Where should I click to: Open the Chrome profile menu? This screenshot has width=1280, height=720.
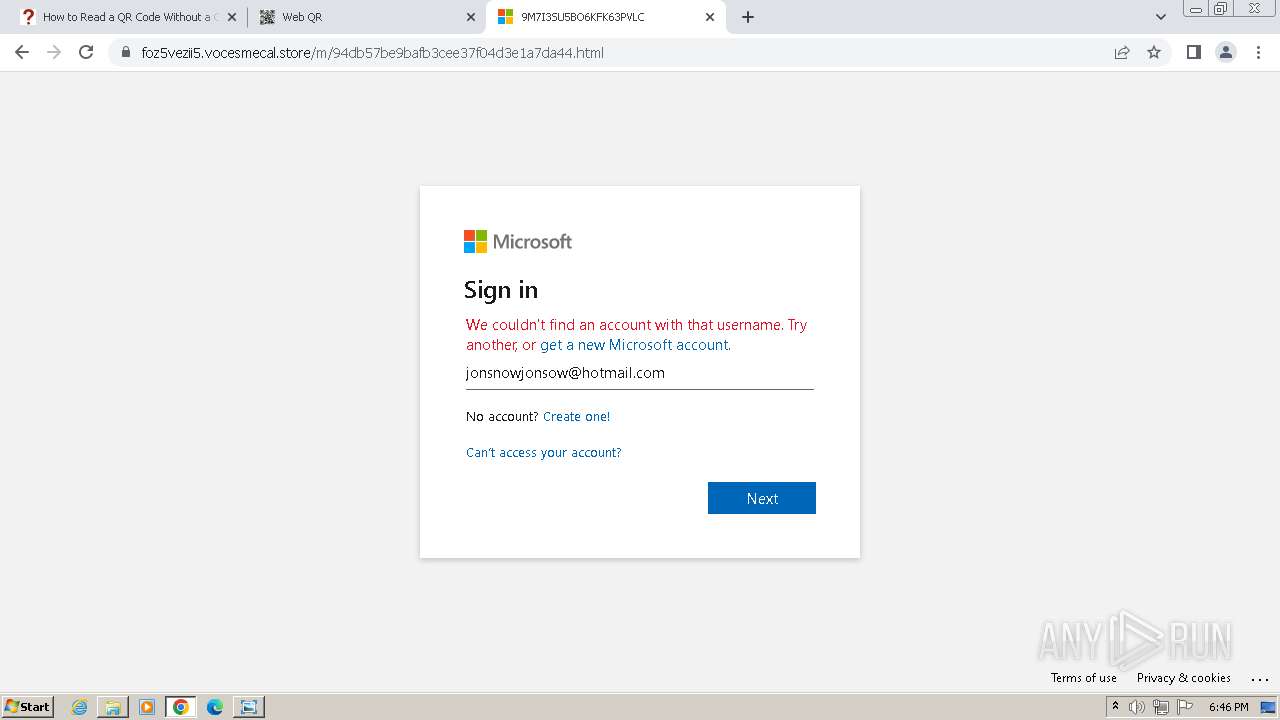[x=1226, y=52]
